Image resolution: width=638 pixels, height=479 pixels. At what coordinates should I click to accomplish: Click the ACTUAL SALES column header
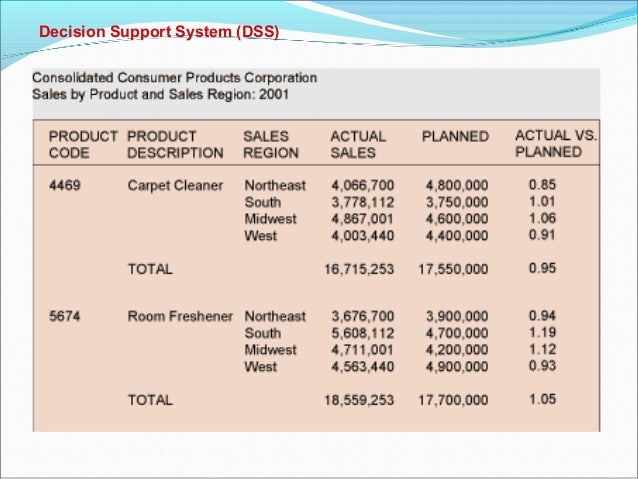point(358,144)
